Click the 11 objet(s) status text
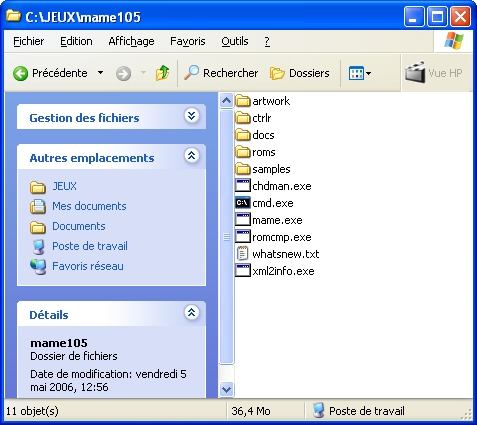This screenshot has width=477, height=425. 32,411
